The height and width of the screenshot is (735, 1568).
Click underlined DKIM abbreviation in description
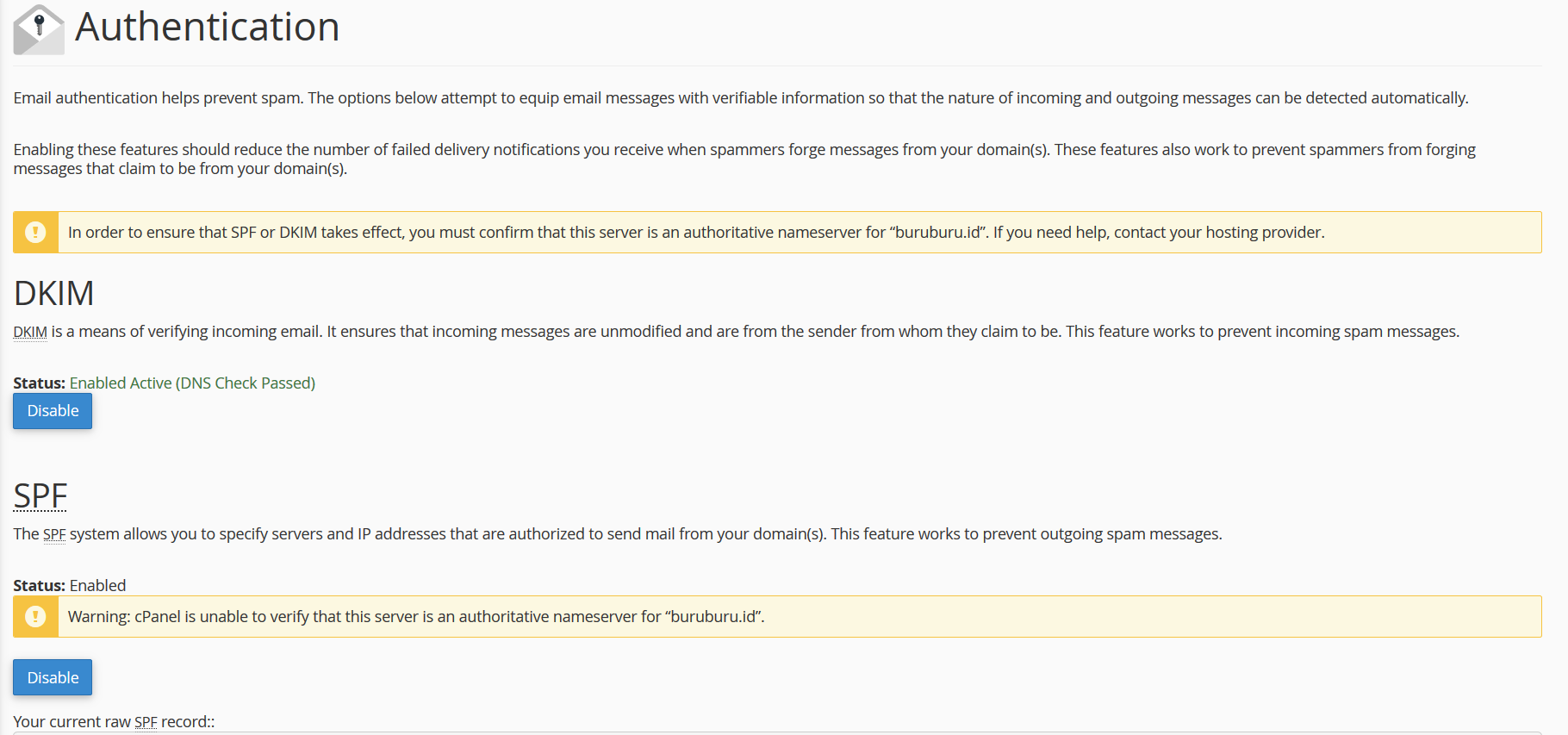pos(30,332)
